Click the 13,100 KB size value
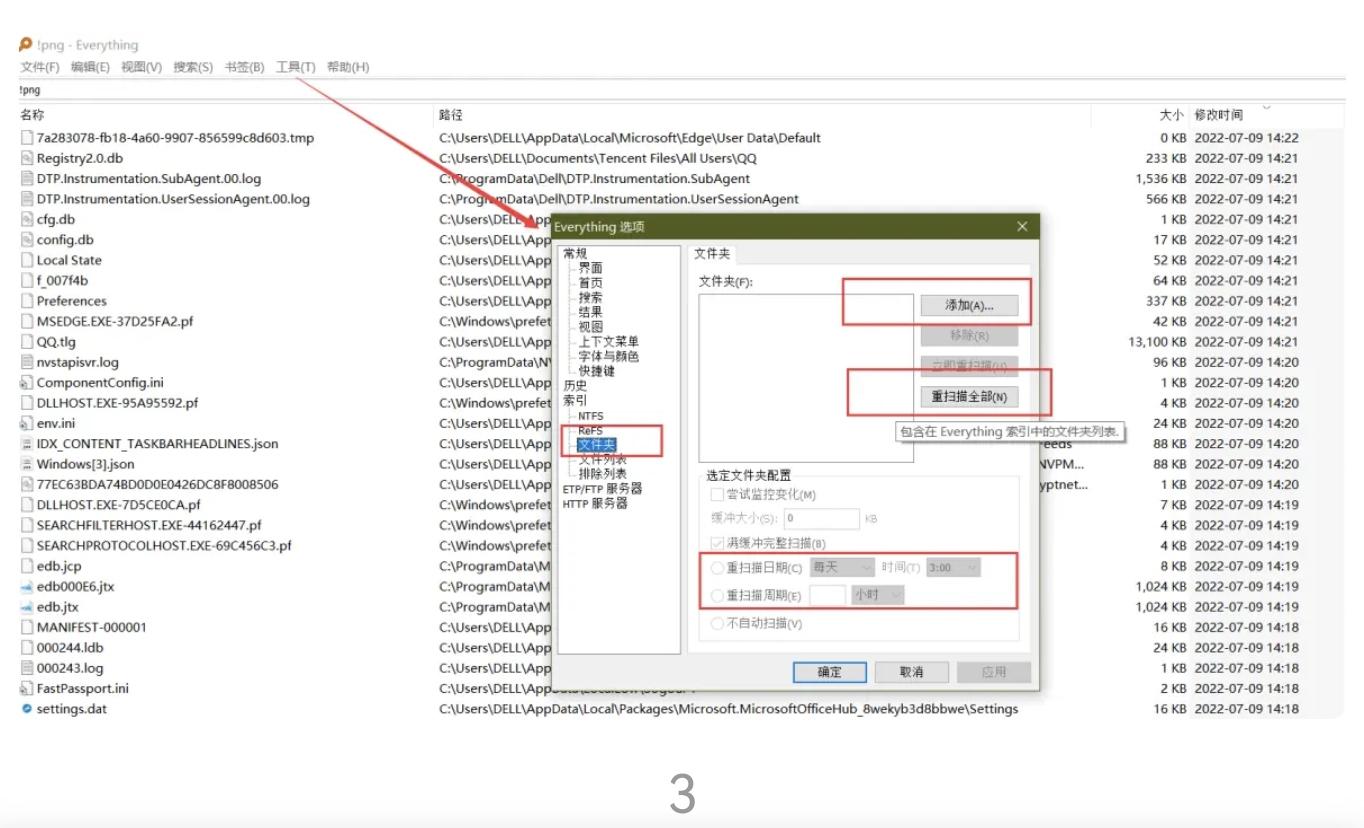Image resolution: width=1364 pixels, height=828 pixels. pos(1157,342)
